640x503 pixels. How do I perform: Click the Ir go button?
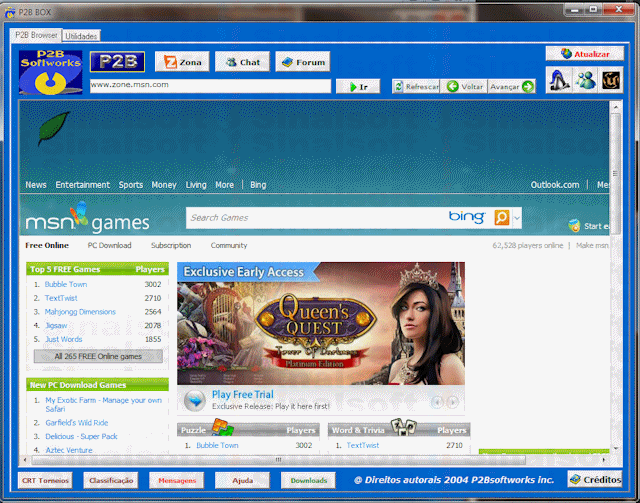(x=358, y=86)
